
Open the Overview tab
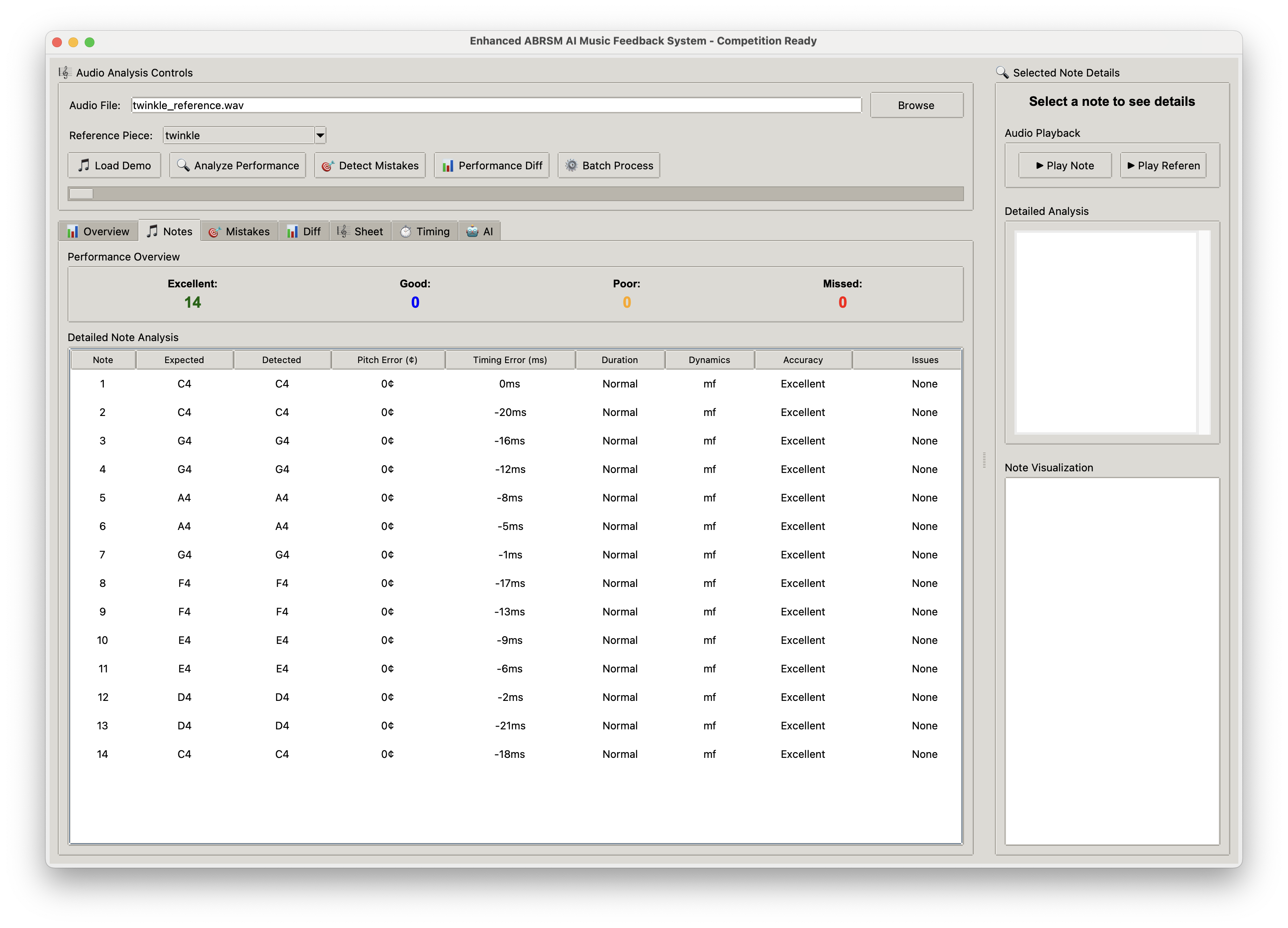[x=98, y=231]
